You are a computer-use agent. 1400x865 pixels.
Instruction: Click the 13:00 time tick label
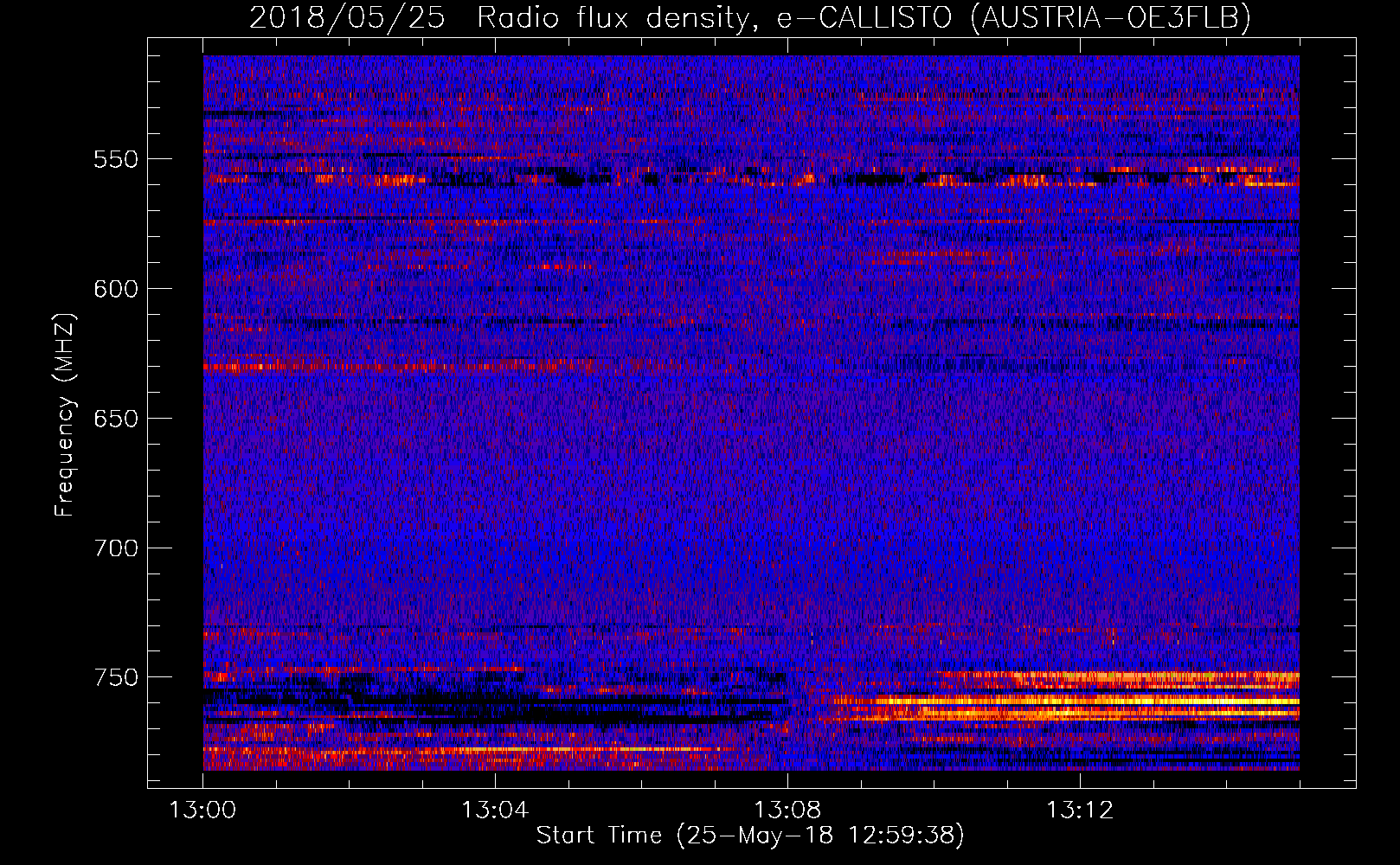coord(202,811)
